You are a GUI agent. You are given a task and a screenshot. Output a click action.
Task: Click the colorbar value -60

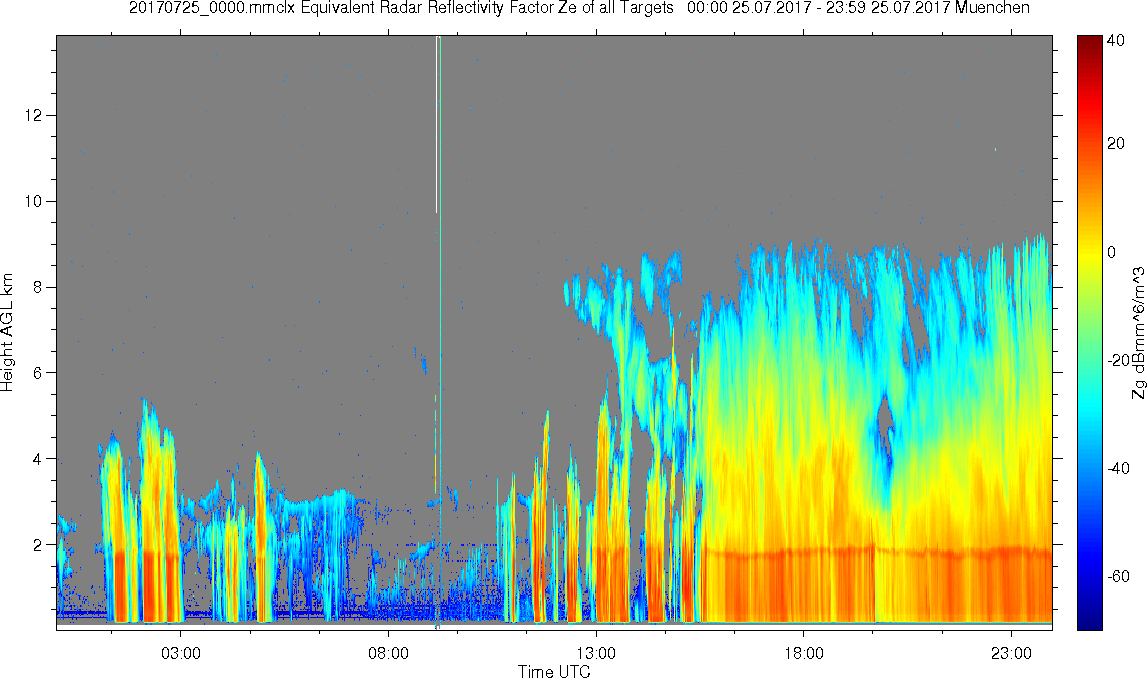click(1116, 576)
